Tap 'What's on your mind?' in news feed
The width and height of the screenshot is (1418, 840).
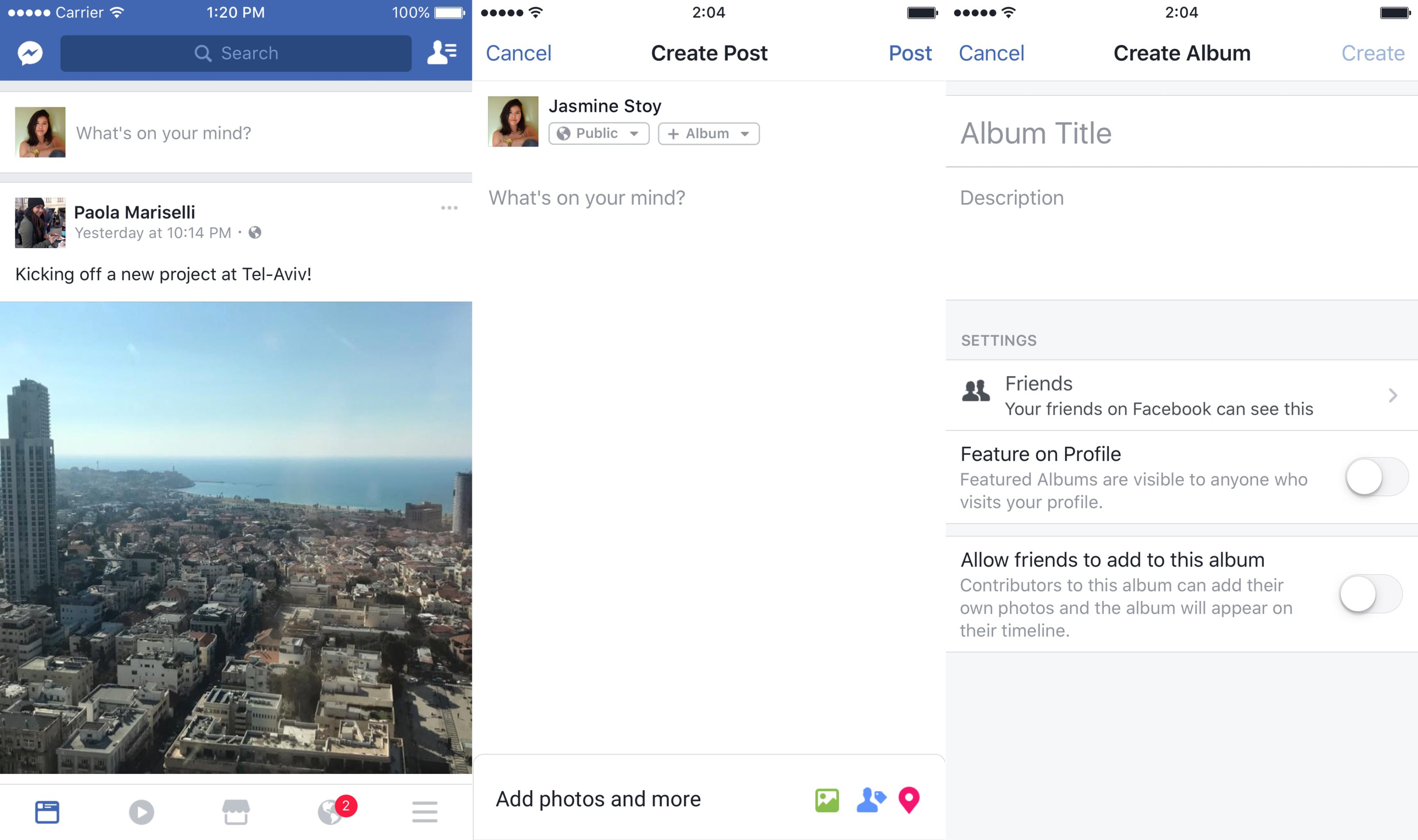(x=164, y=133)
